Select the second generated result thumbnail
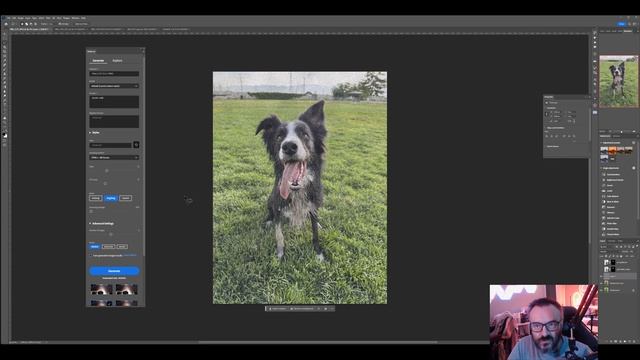Viewport: 640px width, 360px height. [x=126, y=289]
